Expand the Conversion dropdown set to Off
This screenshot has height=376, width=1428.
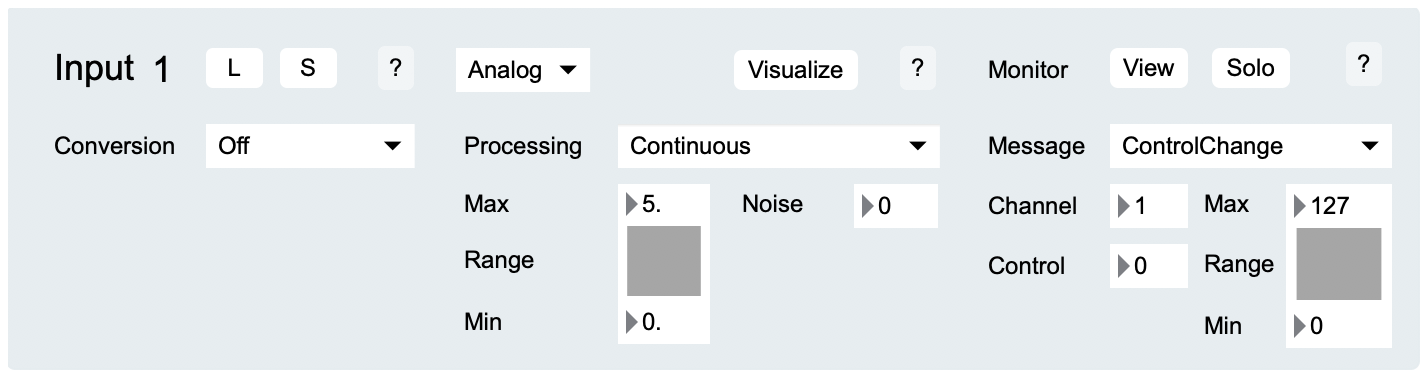coord(310,146)
